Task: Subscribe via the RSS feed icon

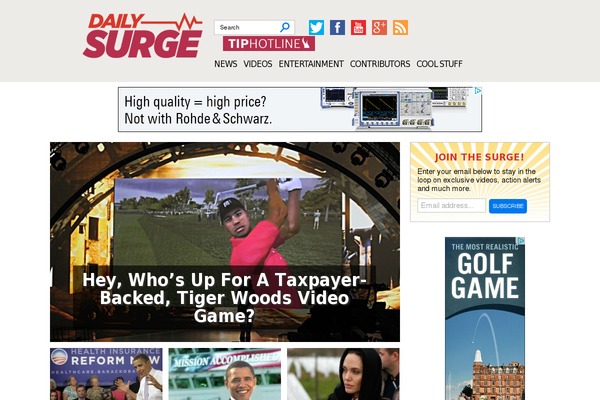Action: (400, 28)
